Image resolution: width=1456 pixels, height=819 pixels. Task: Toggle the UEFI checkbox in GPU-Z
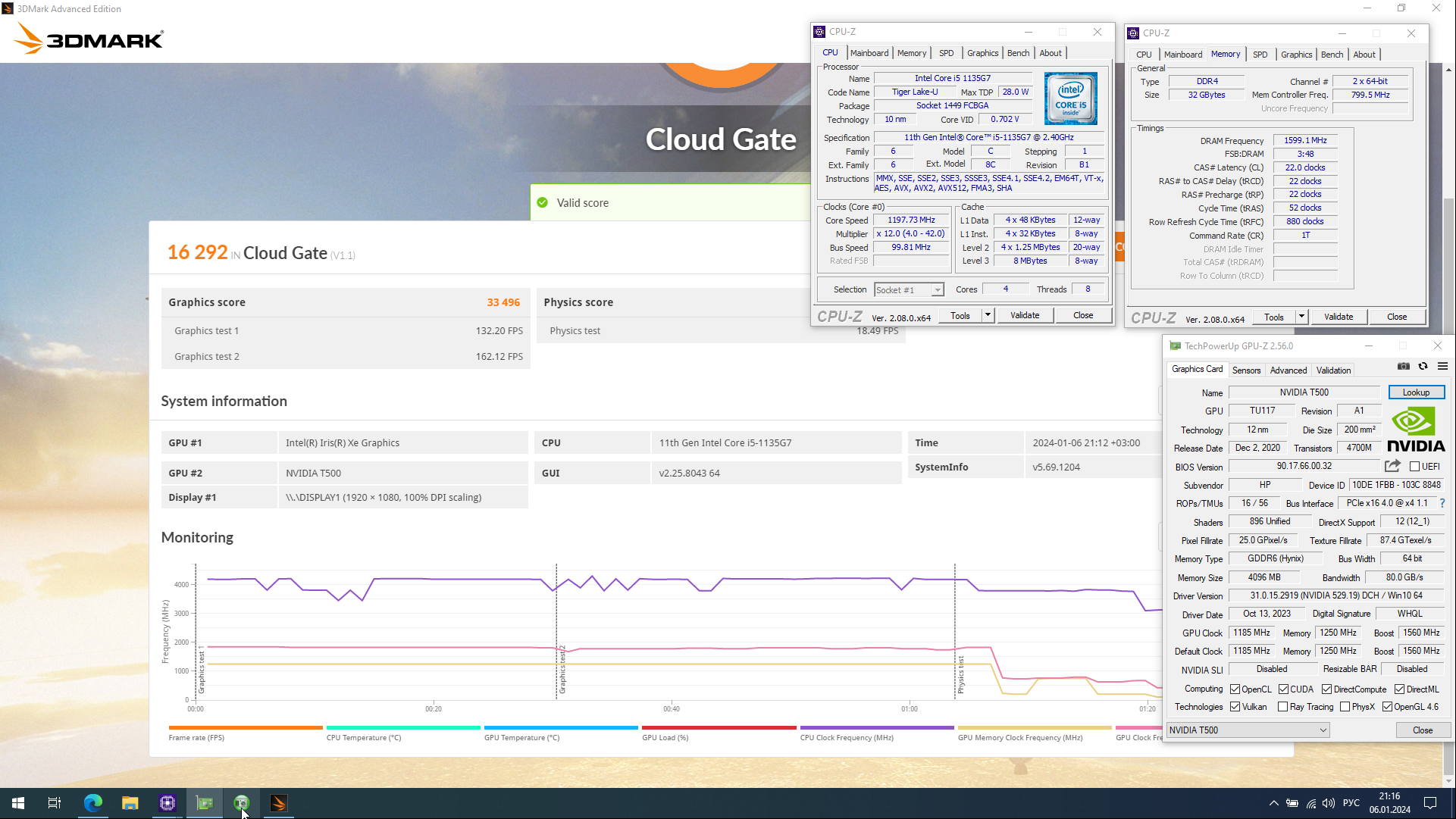click(1414, 467)
